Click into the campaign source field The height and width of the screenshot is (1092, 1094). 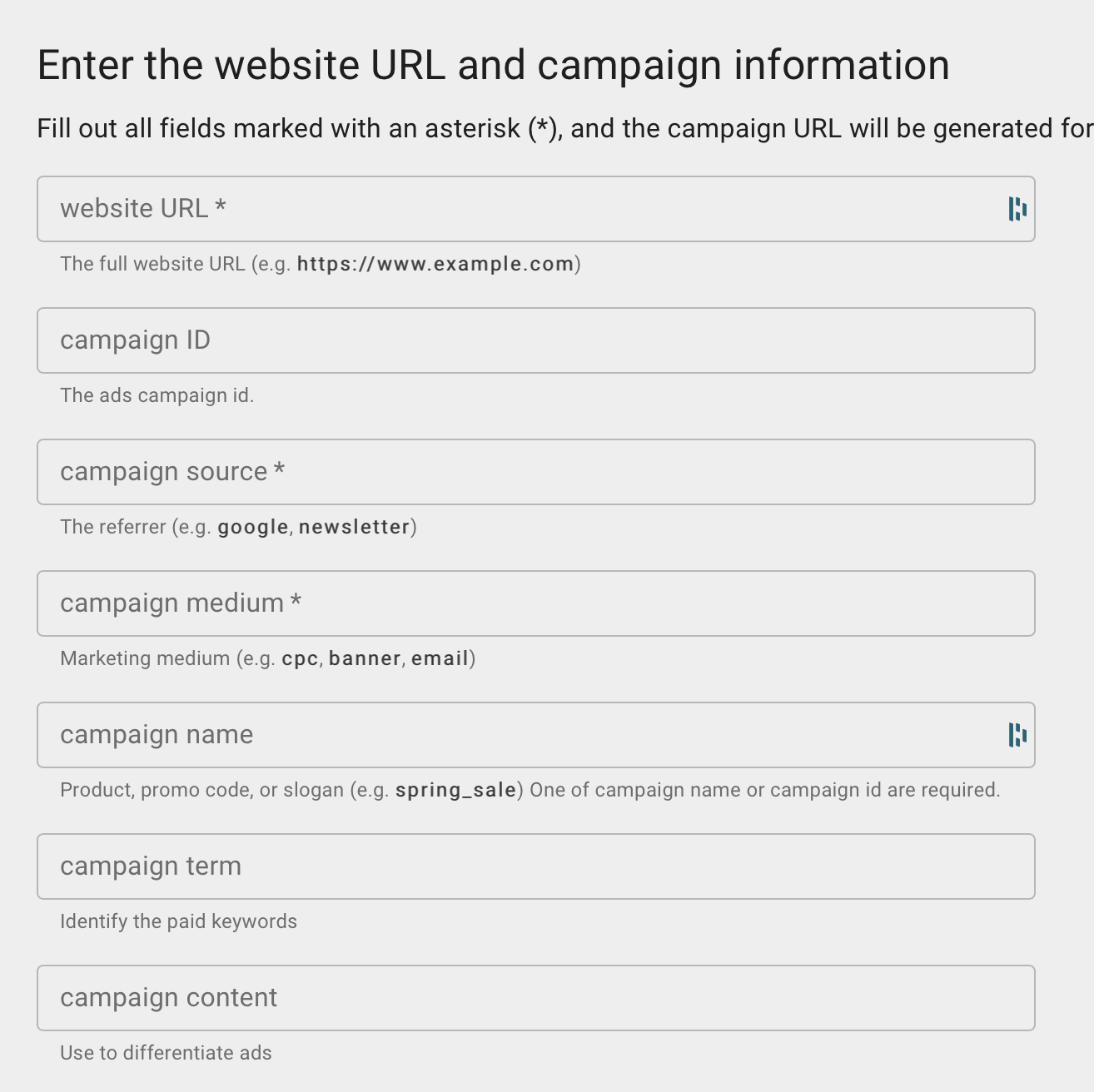coord(535,472)
